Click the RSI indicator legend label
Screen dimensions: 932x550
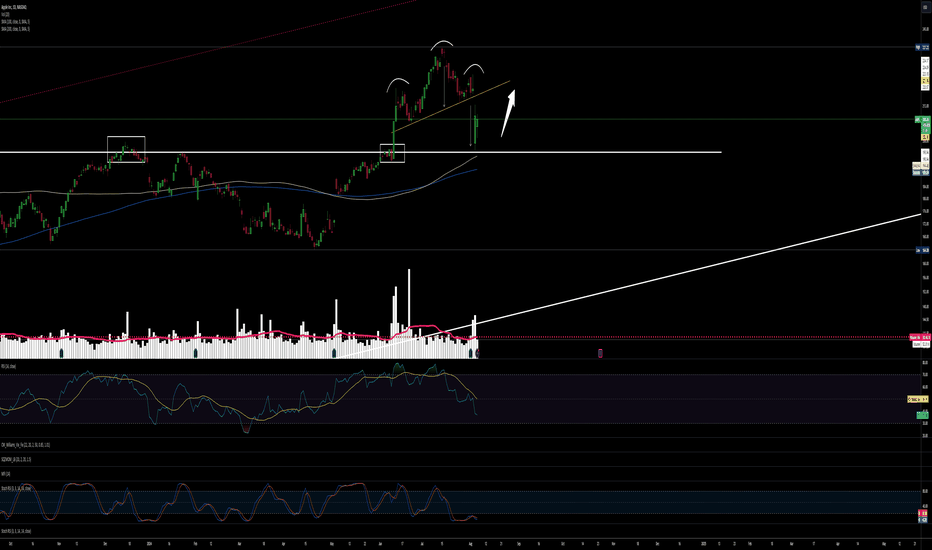pyautogui.click(x=8, y=366)
